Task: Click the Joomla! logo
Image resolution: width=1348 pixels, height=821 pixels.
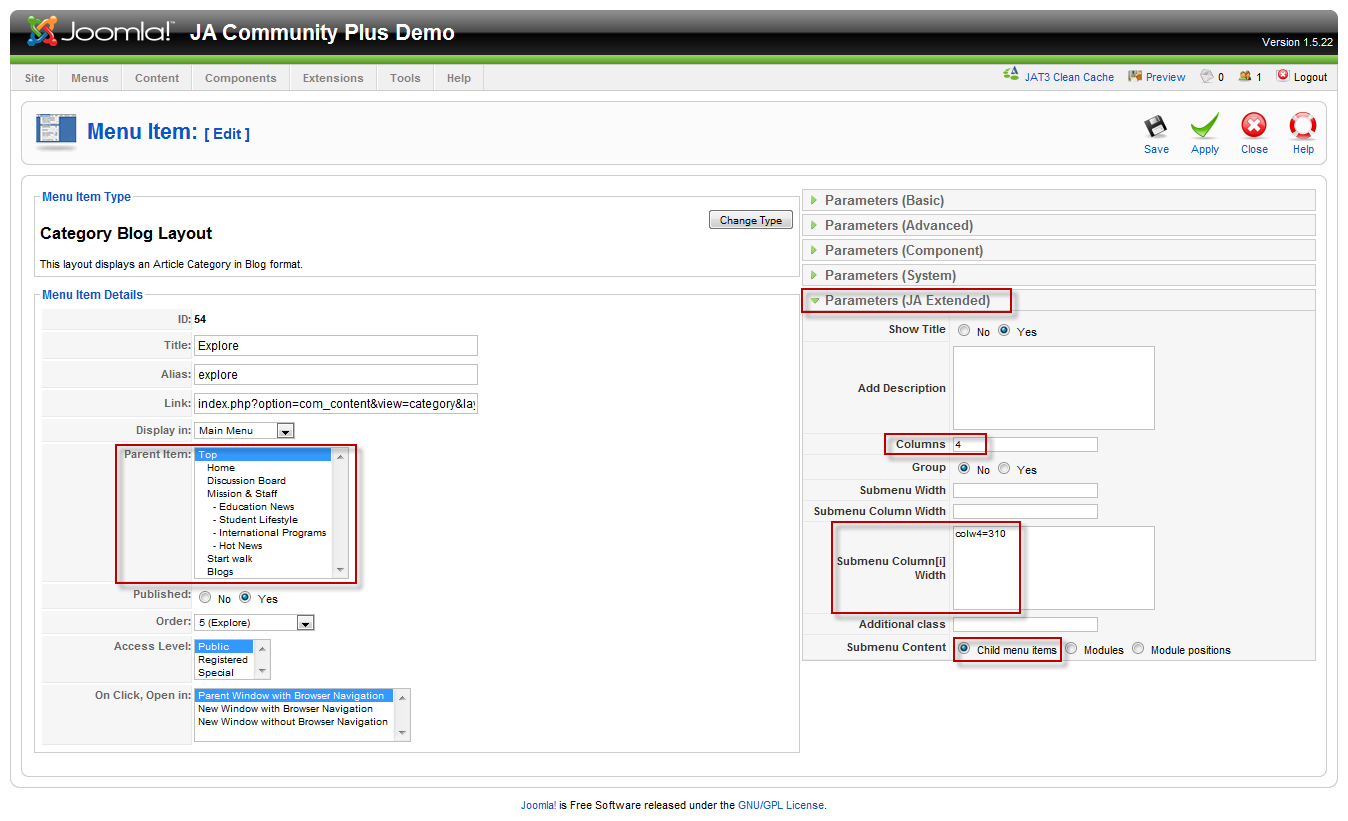Action: tap(100, 32)
